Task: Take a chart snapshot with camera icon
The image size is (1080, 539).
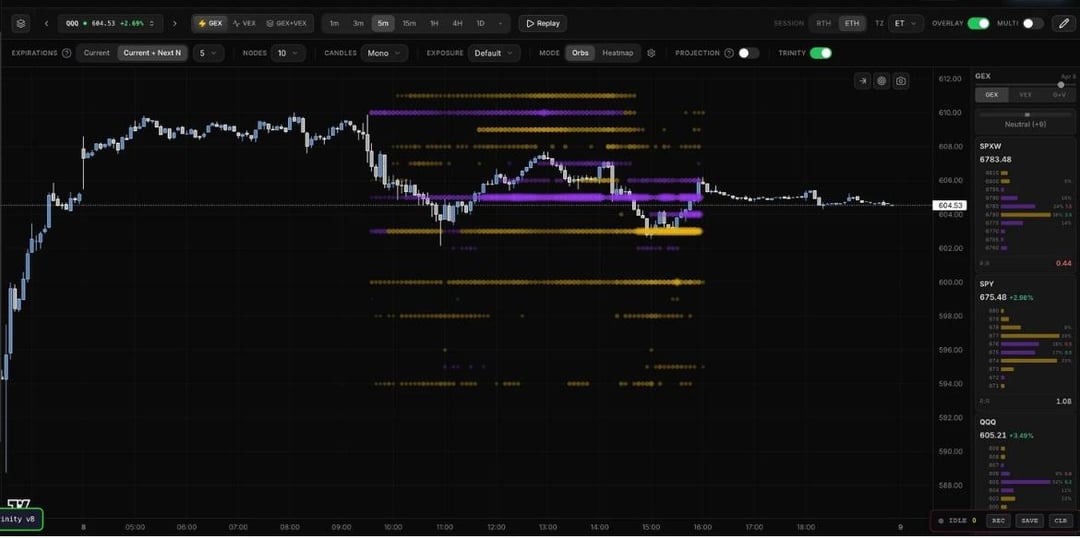Action: [x=901, y=81]
